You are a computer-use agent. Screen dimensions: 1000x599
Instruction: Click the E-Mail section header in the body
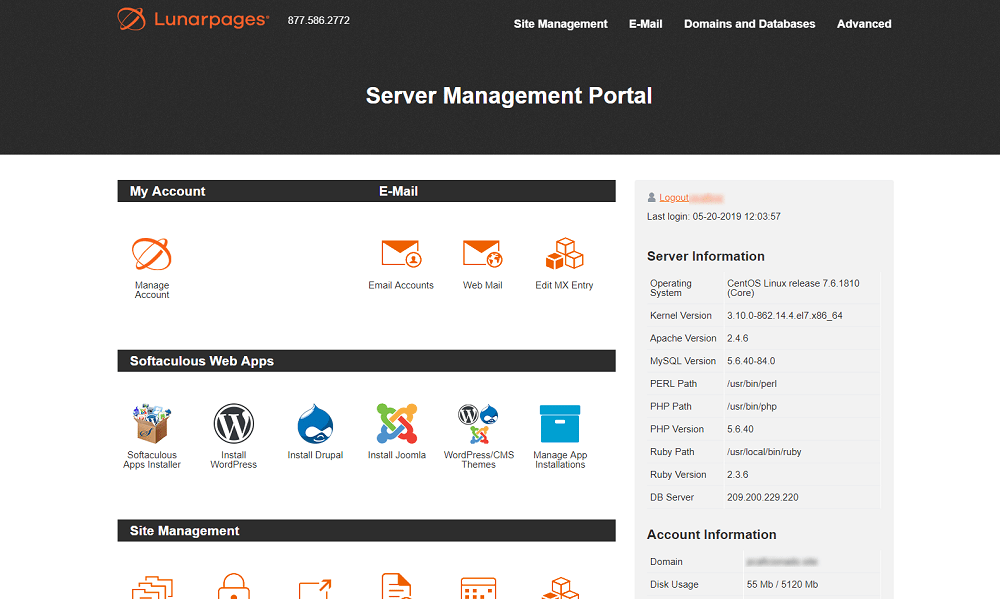[x=399, y=191]
